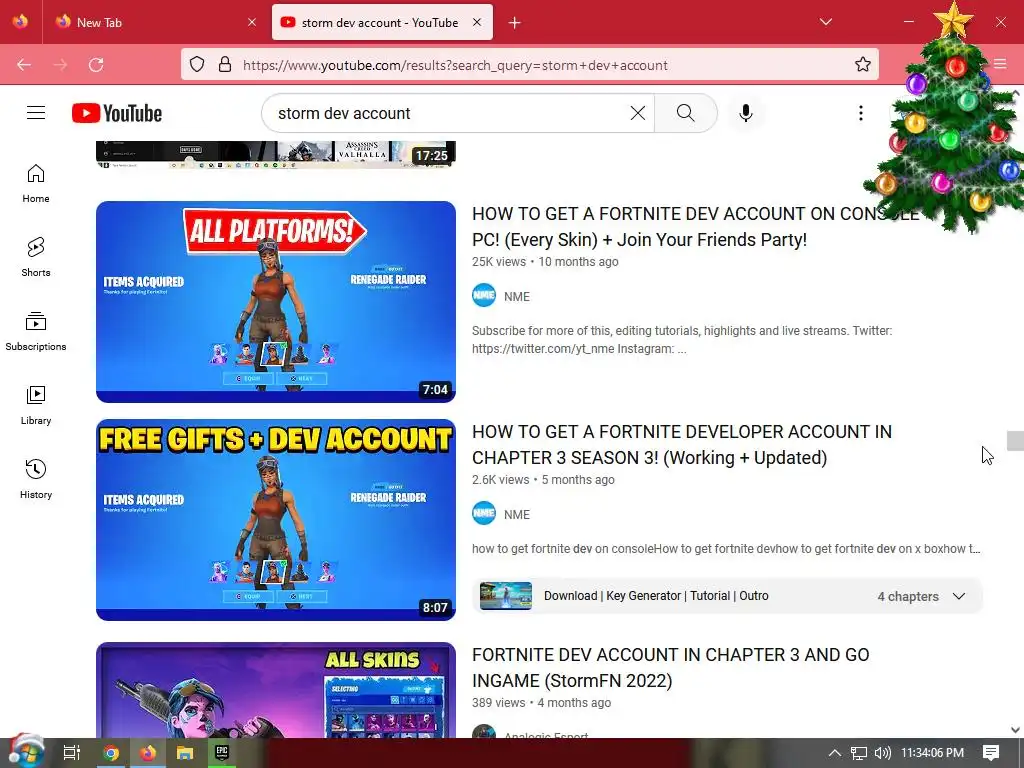Screen dimensions: 1024x768
Task: Click the Subscribe for more description text
Action: [x=682, y=340]
